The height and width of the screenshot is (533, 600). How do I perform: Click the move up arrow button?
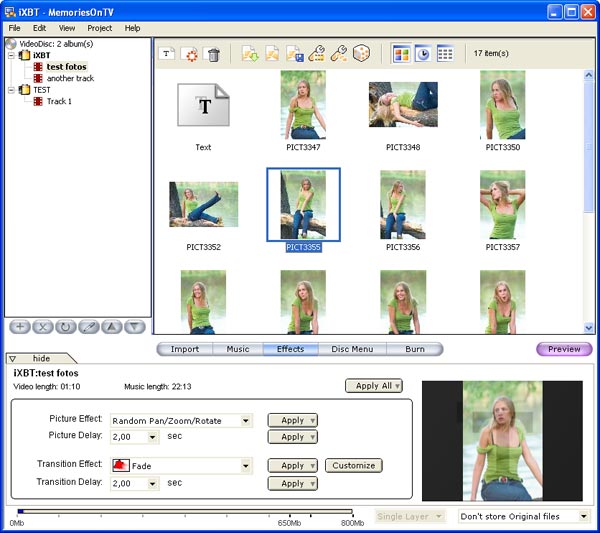111,326
